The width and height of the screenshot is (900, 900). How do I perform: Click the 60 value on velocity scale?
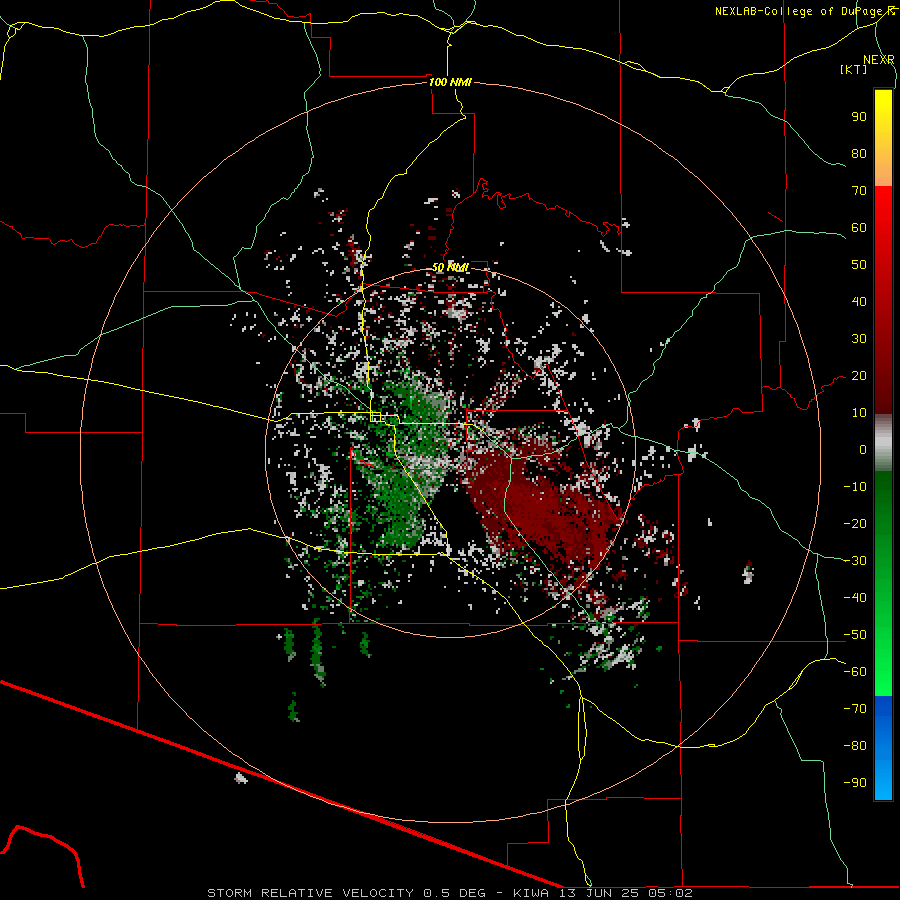[859, 228]
